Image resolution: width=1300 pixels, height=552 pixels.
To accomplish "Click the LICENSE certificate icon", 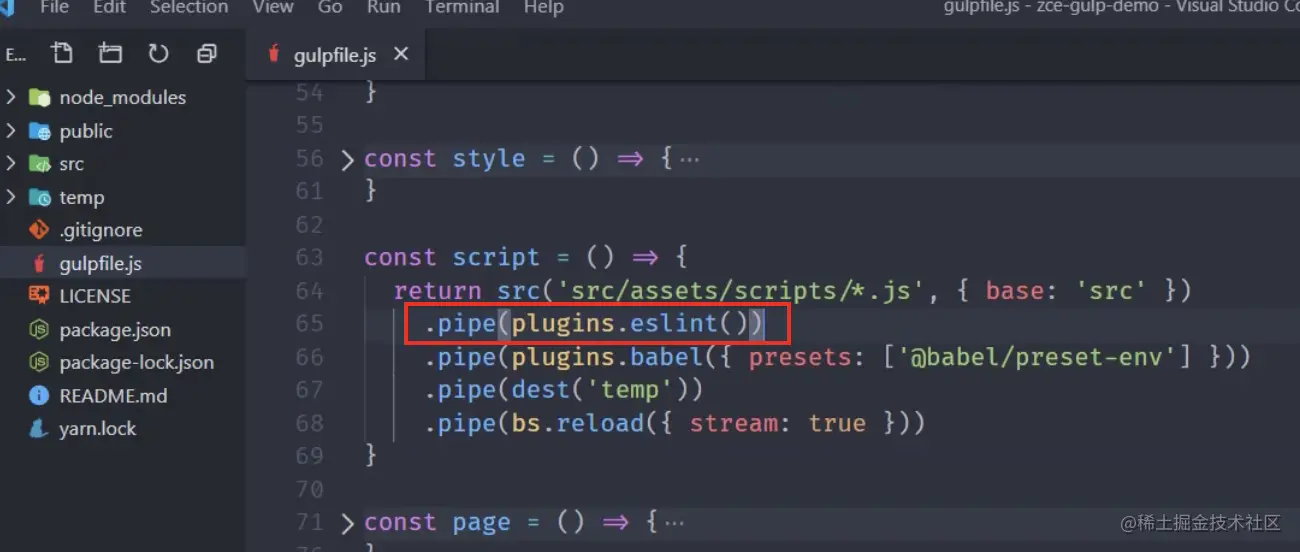I will pos(40,296).
